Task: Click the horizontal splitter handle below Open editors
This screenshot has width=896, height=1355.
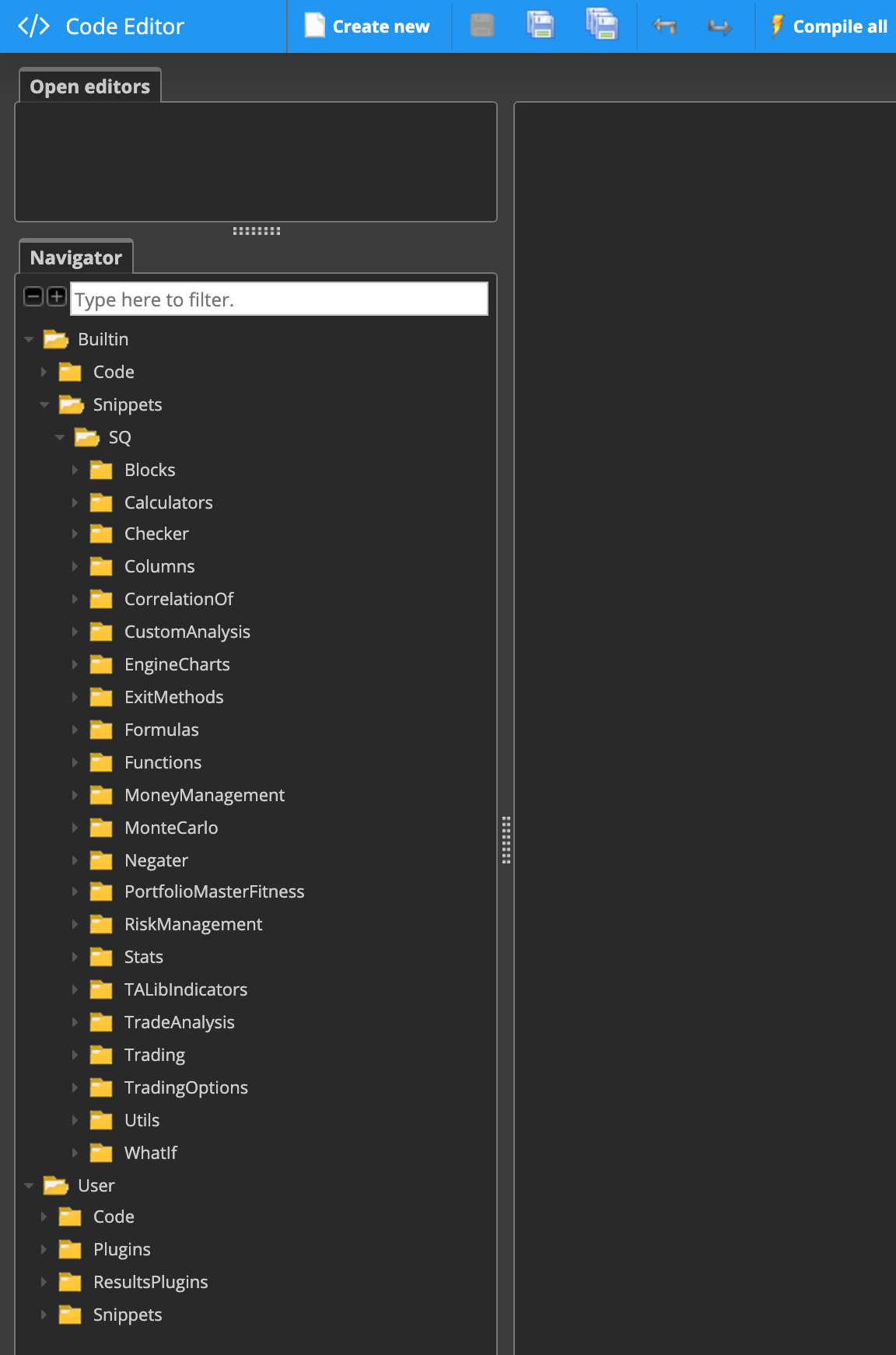Action: coord(257,231)
